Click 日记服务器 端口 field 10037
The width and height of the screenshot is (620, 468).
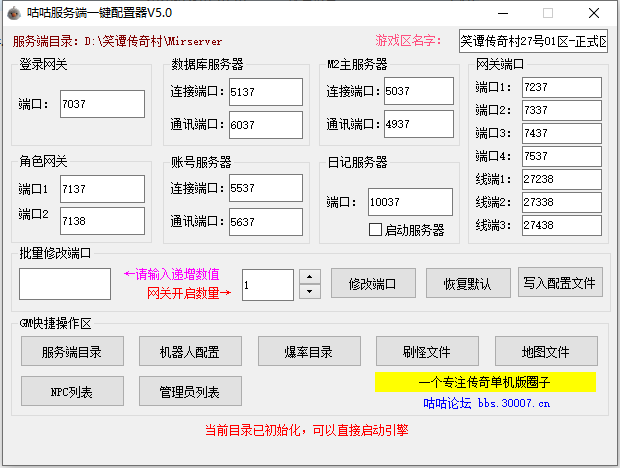click(410, 202)
